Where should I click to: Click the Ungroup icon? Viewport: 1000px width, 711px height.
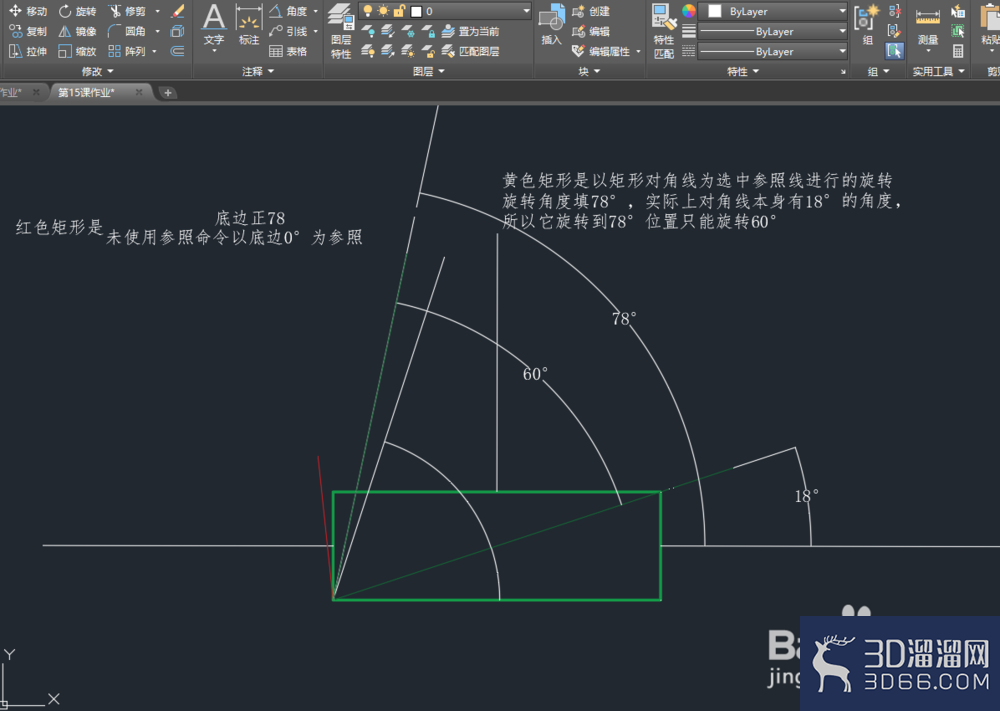point(894,11)
